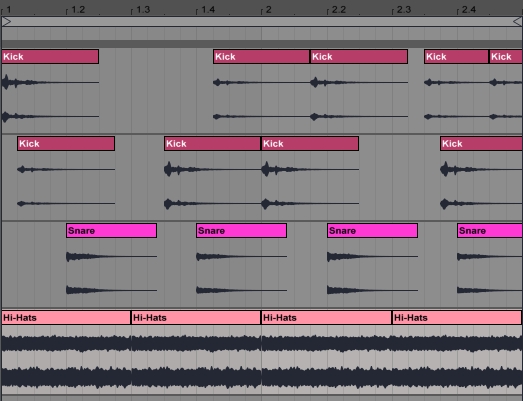Select the Hi-Hats clip starting at 2.3
The width and height of the screenshot is (523, 401).
point(457,318)
